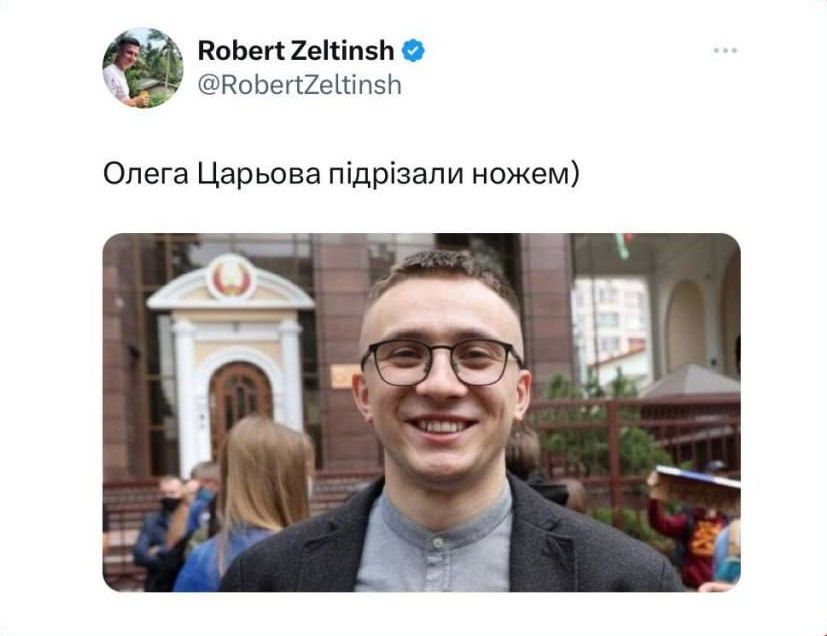This screenshot has width=827, height=636.
Task: Select the word "Олега" in the tweet
Action: pyautogui.click(x=146, y=174)
